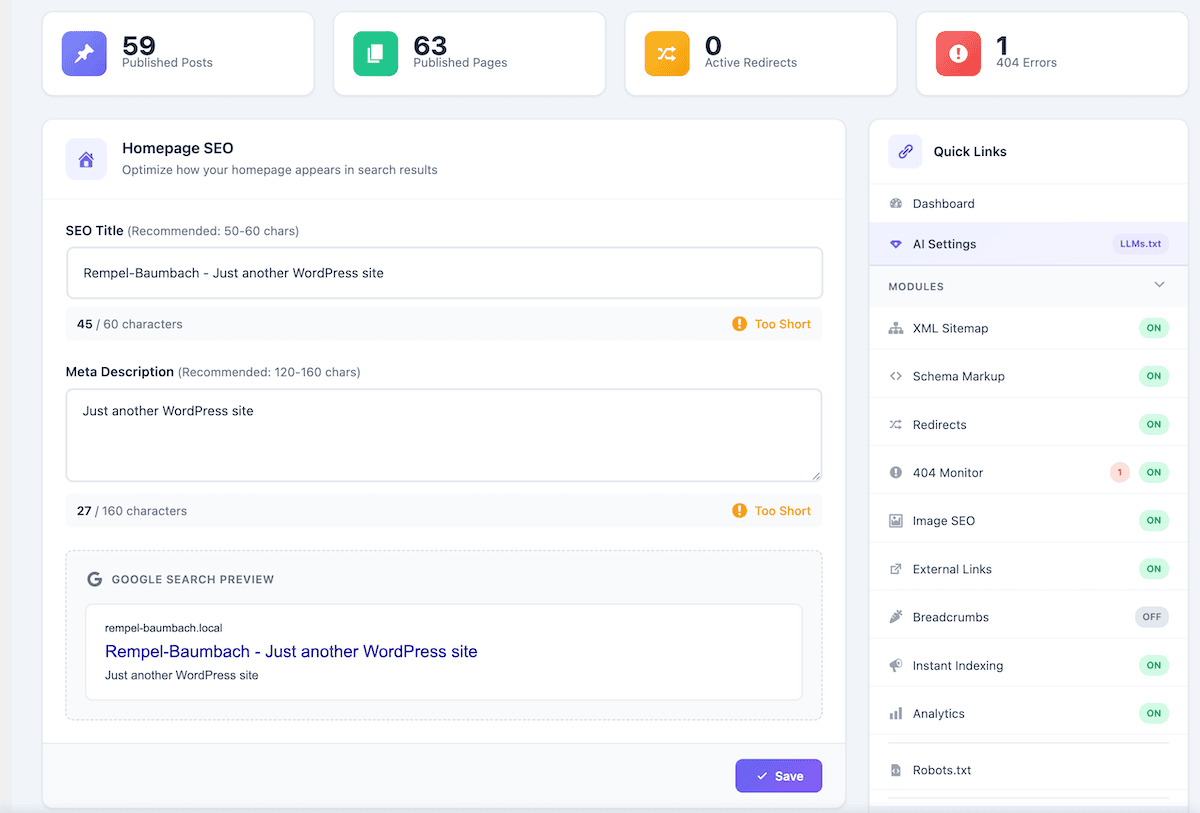The image size is (1200, 813).
Task: Click the GOOGLE SEARCH PREVIEW label
Action: point(193,579)
